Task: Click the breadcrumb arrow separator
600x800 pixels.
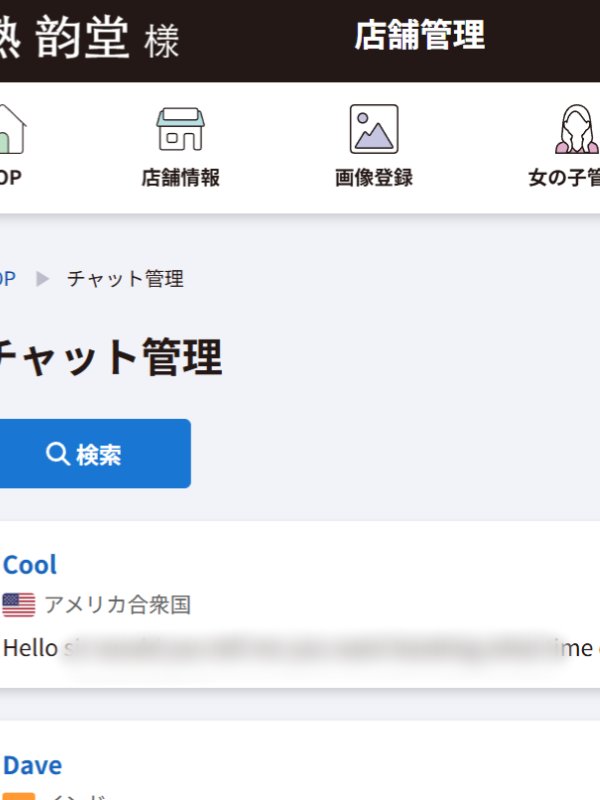Action: [x=42, y=279]
